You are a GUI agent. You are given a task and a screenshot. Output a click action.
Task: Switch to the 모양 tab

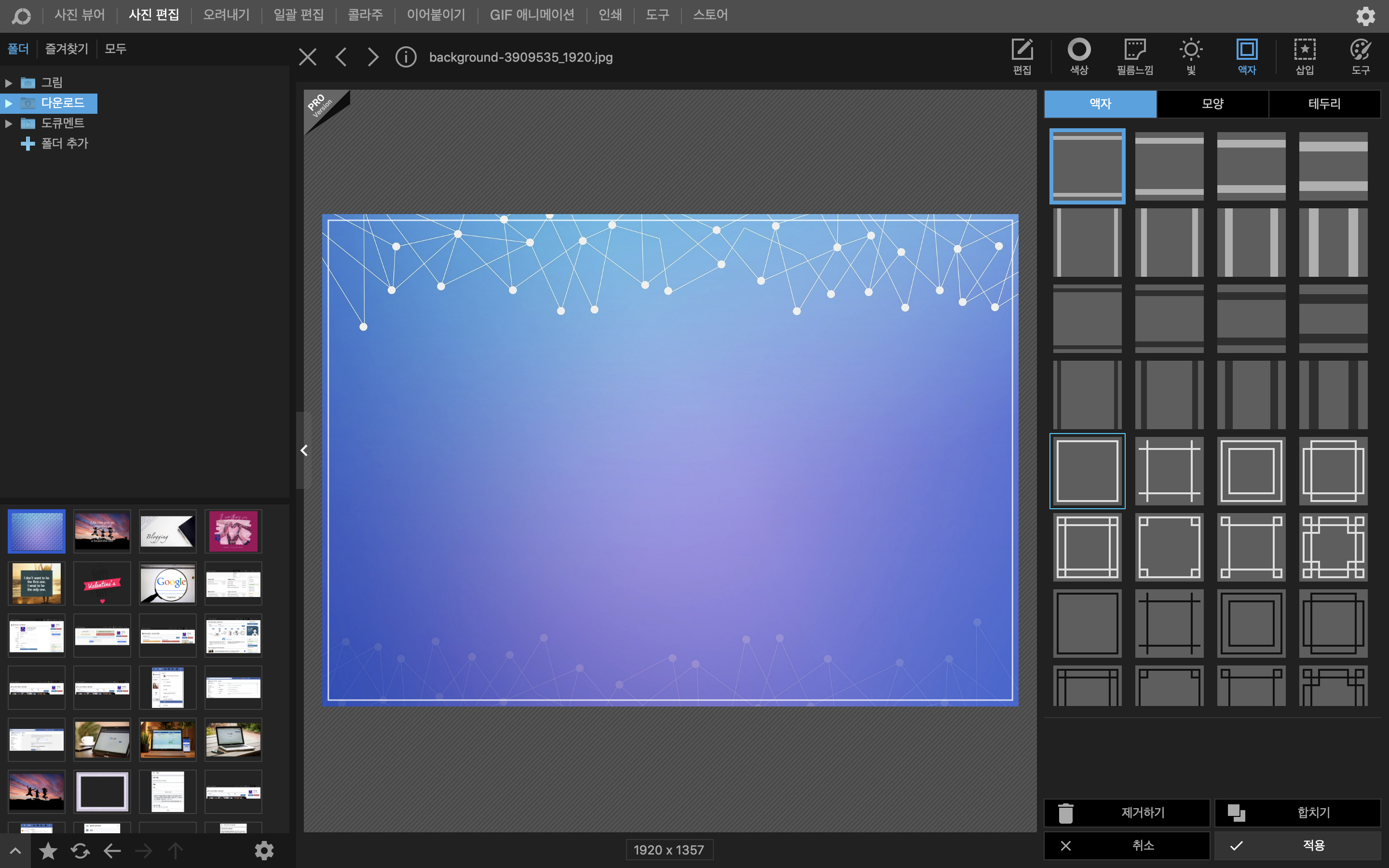point(1212,104)
